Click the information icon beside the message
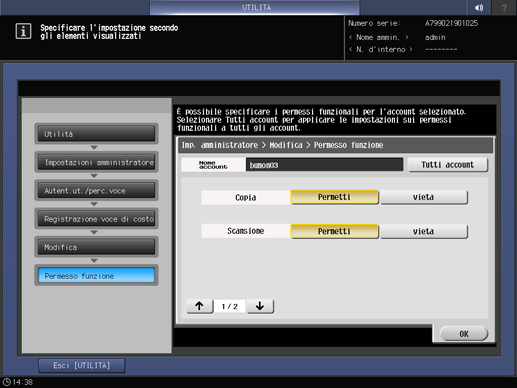Screen dimensions: 517x388 pos(23,31)
